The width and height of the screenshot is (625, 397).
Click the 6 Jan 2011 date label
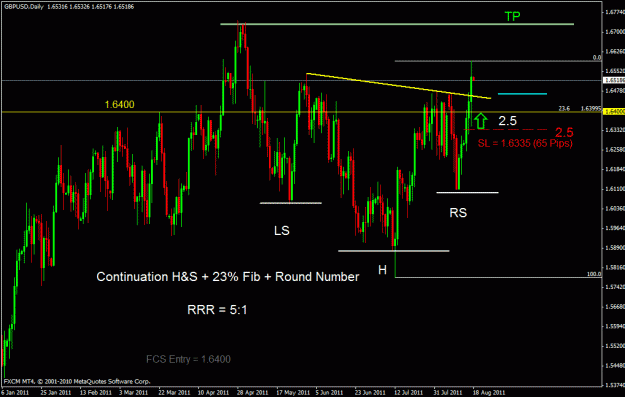pyautogui.click(x=16, y=393)
